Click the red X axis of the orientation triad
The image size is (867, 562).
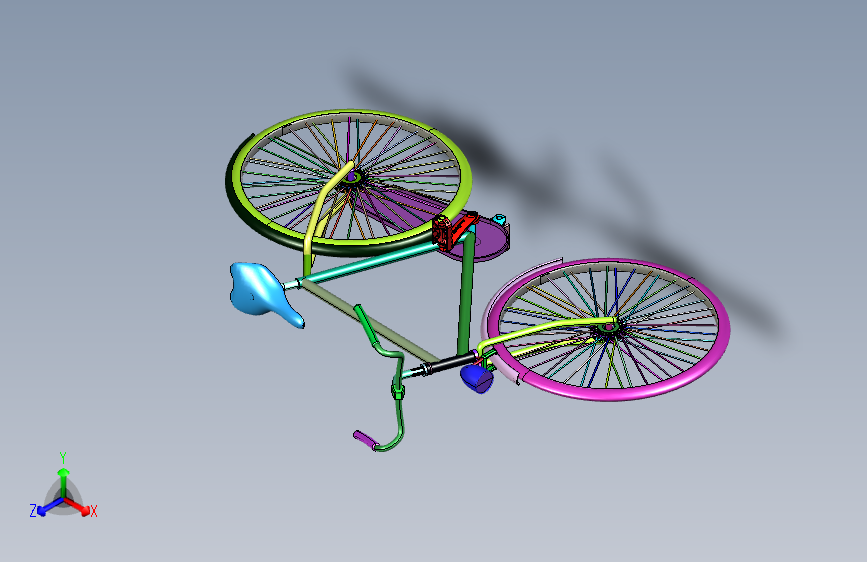[77, 506]
